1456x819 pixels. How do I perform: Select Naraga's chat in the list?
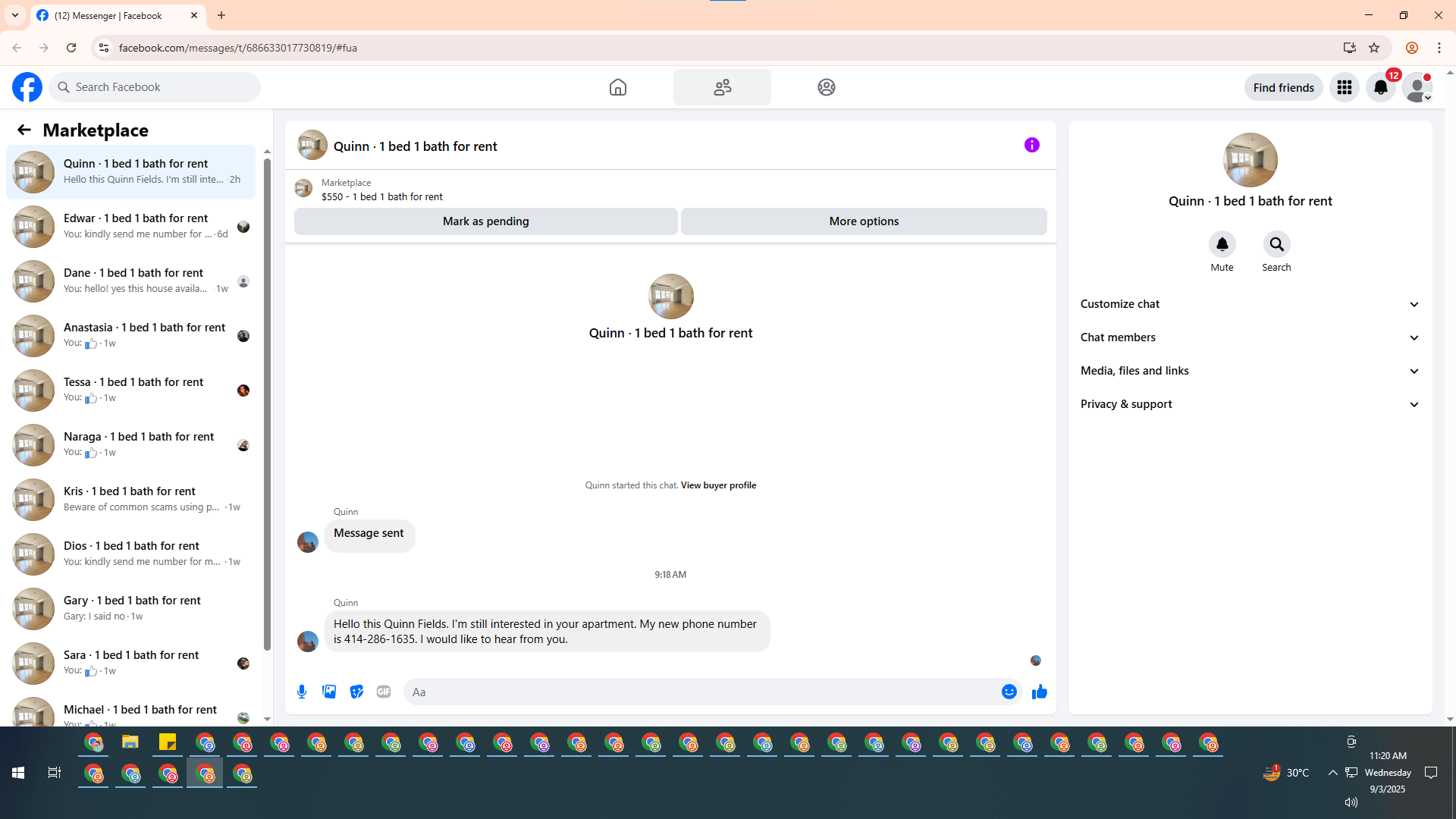tap(130, 444)
